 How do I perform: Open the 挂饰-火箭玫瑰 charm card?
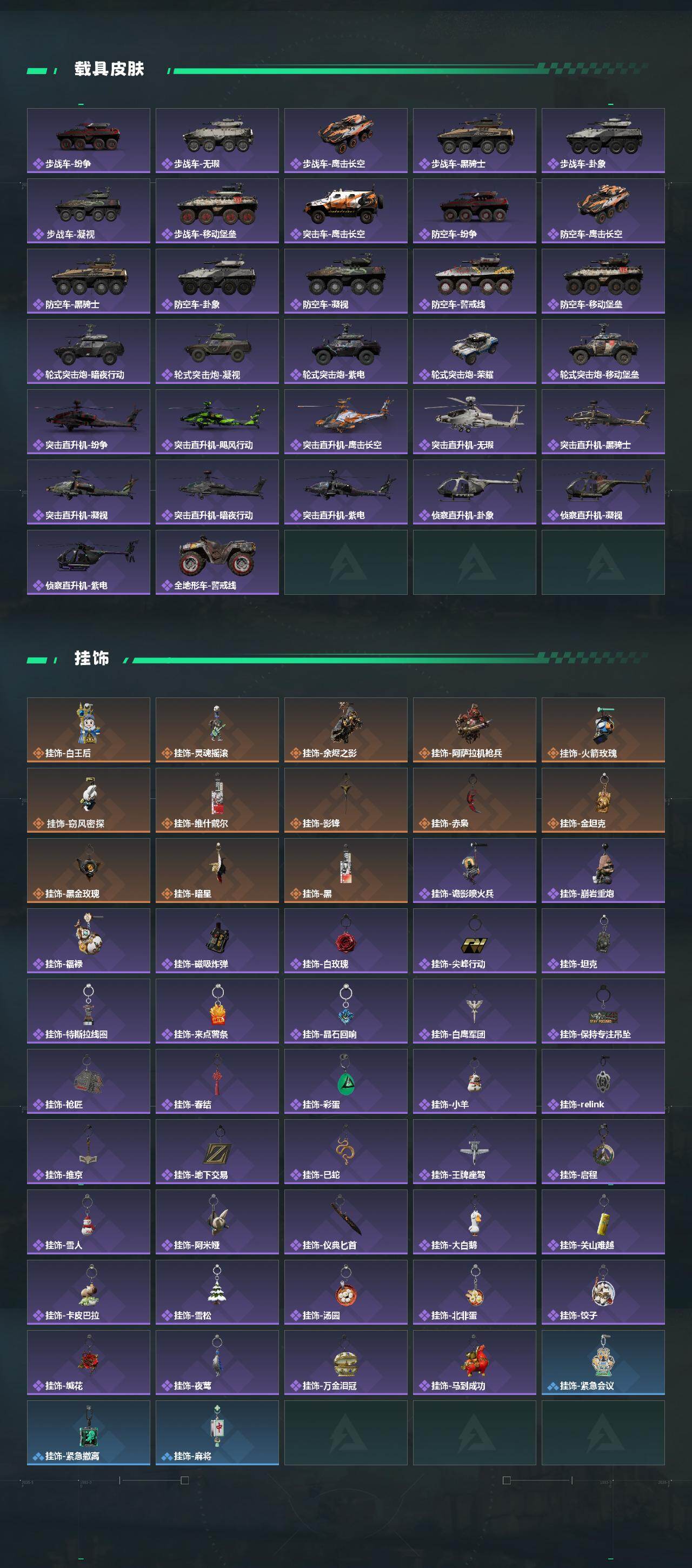[603, 730]
